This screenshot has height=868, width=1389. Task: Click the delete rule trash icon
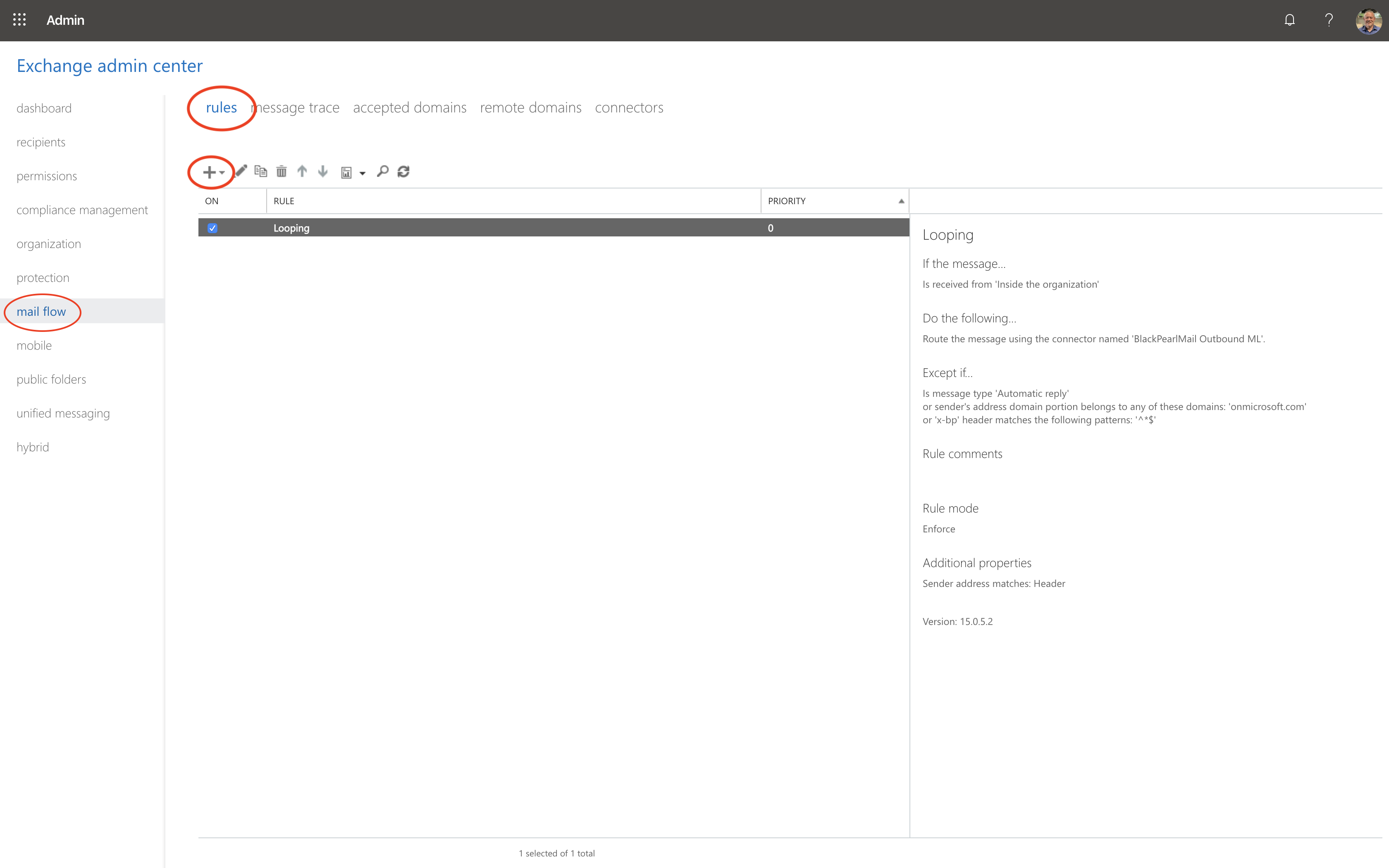point(281,171)
